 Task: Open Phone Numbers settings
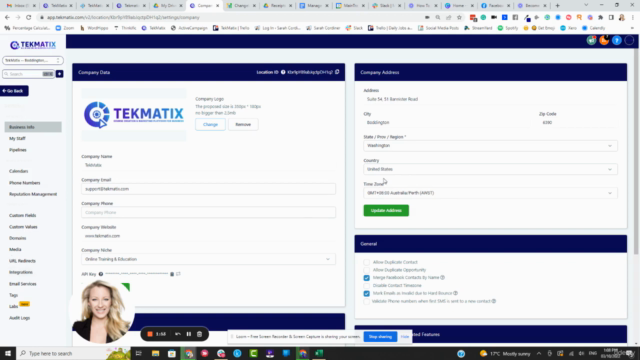[24, 183]
